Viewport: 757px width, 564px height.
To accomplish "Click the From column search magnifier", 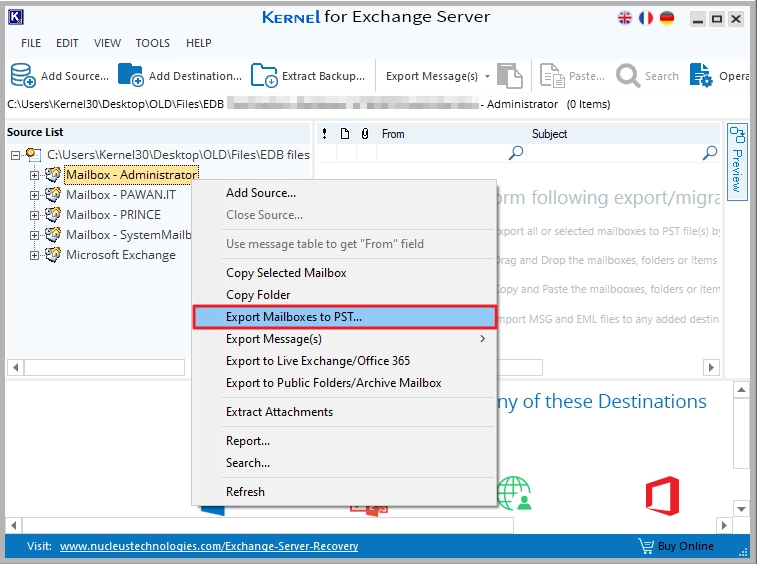I will click(516, 153).
